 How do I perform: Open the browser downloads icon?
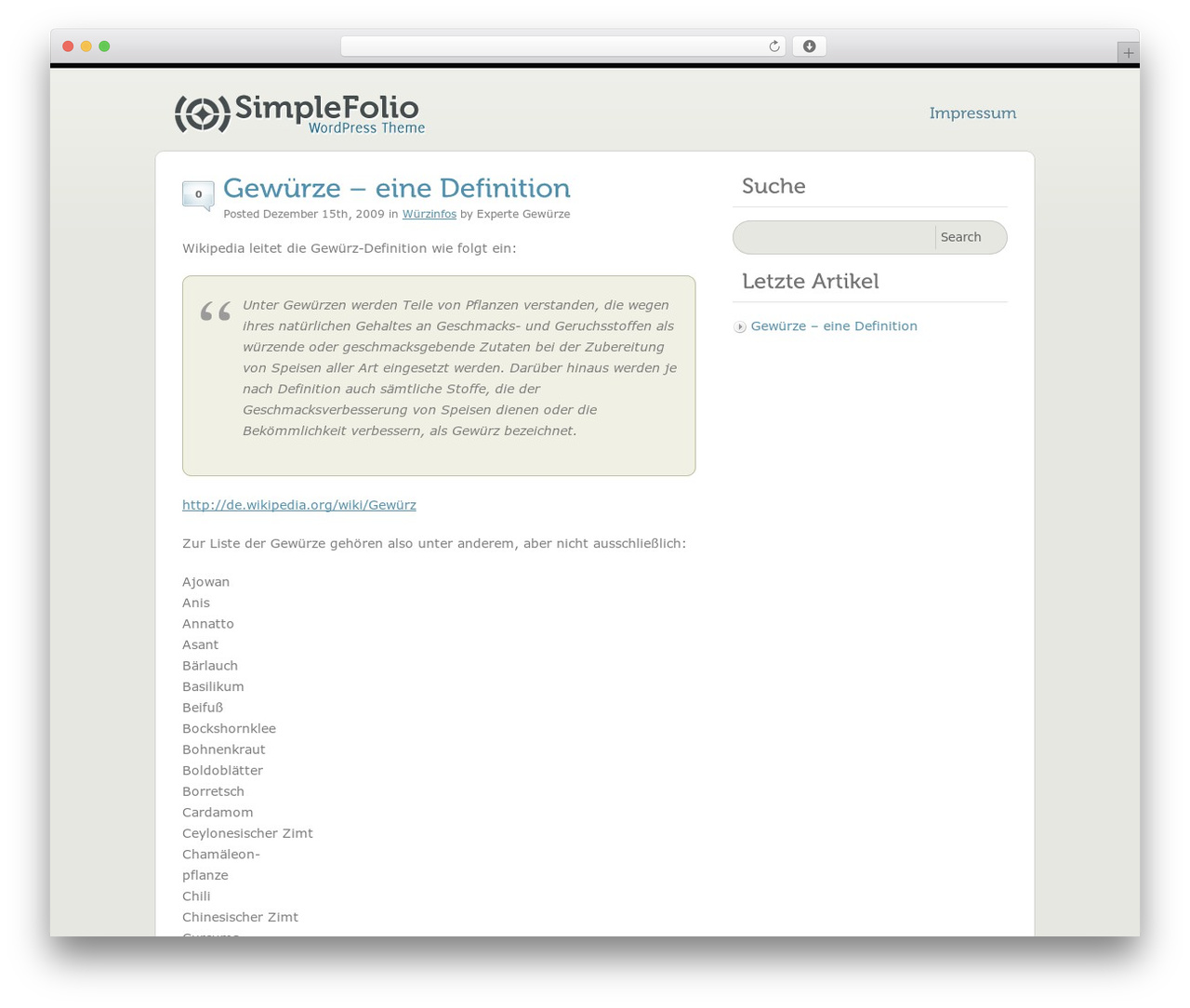809,46
